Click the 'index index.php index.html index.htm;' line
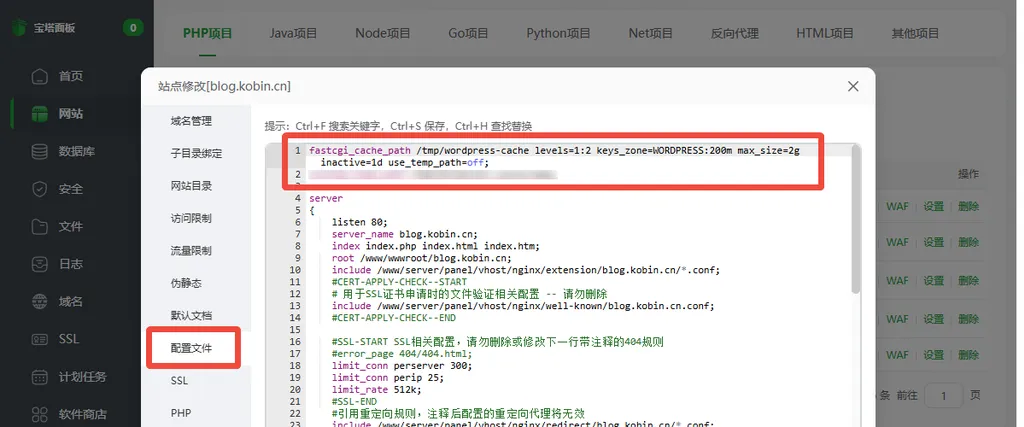 [x=436, y=246]
